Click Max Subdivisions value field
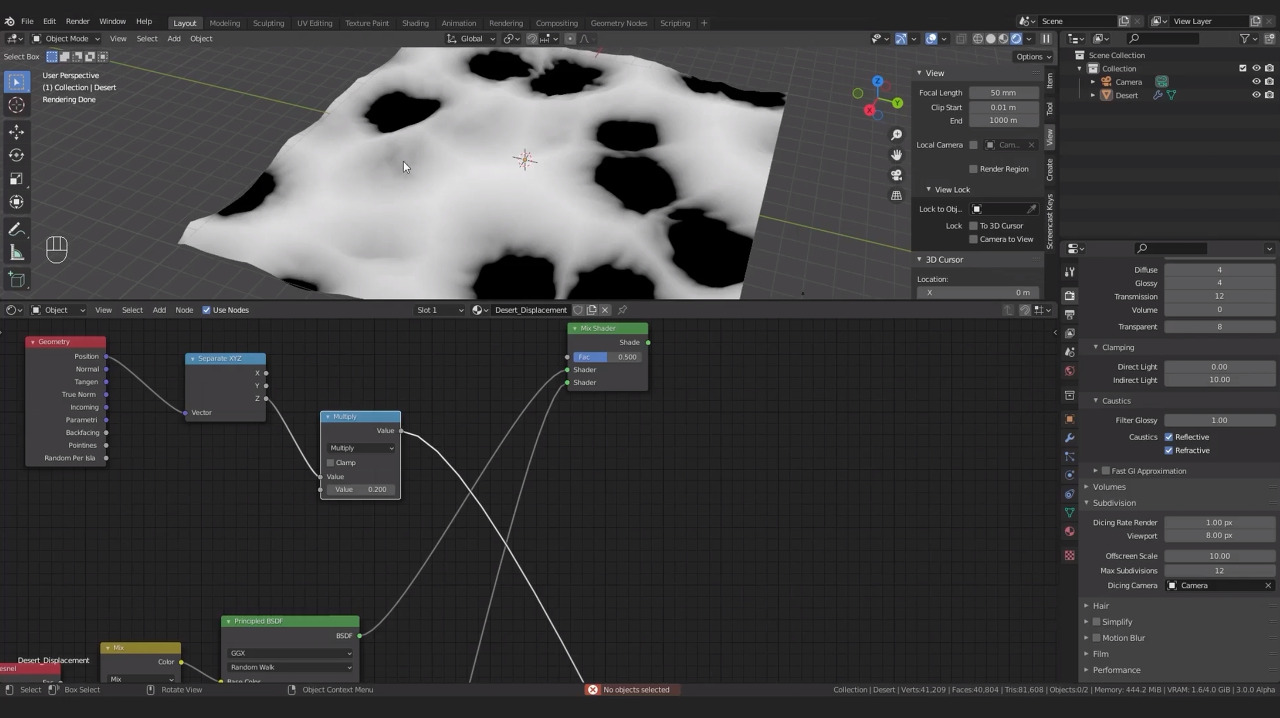This screenshot has height=718, width=1280. pos(1220,571)
